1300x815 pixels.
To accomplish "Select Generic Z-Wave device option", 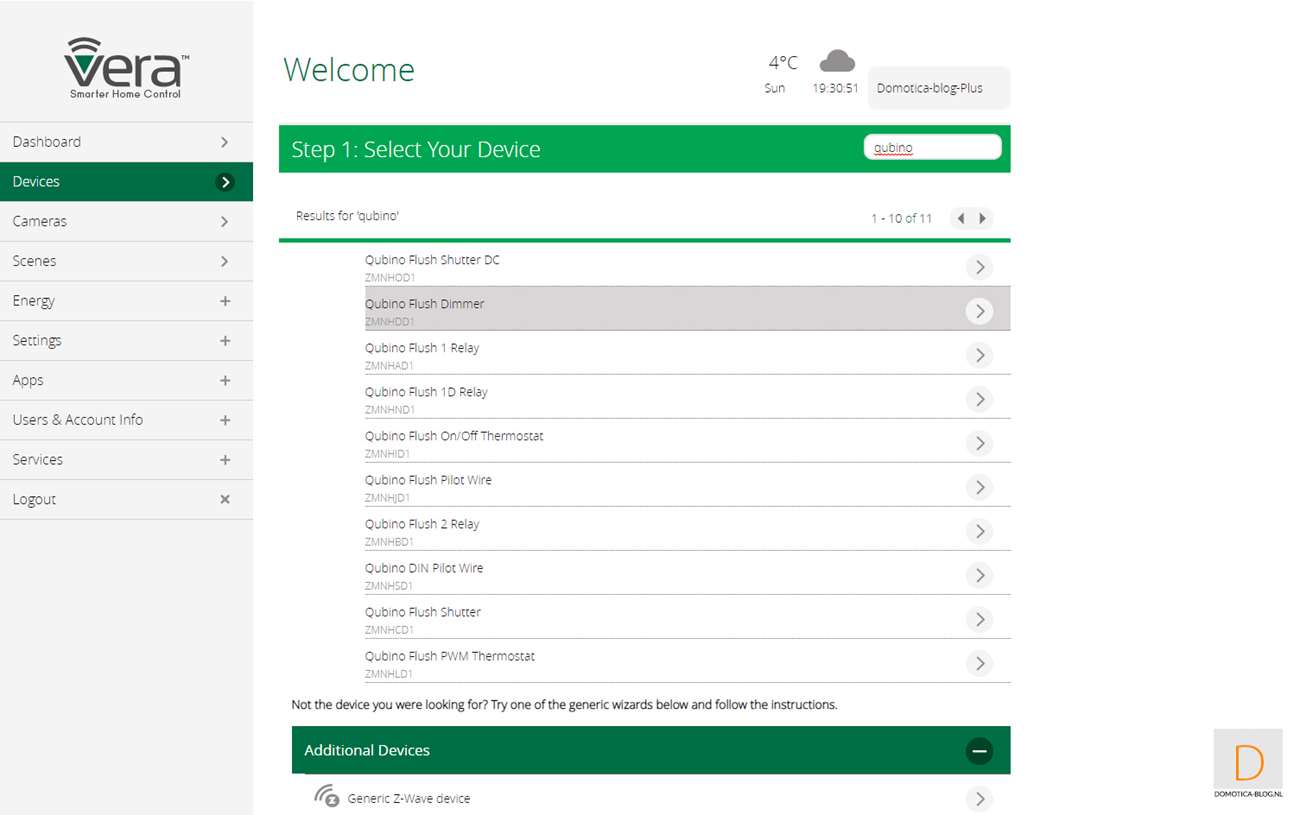I will [651, 798].
